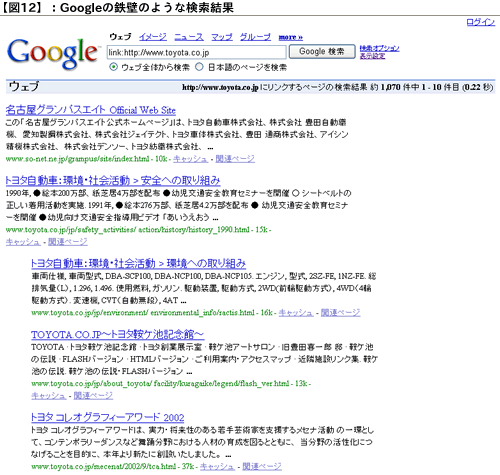500x475 pixels.
Task: Open トヨタ自動車 環境への取り組み result
Action: (x=138, y=263)
